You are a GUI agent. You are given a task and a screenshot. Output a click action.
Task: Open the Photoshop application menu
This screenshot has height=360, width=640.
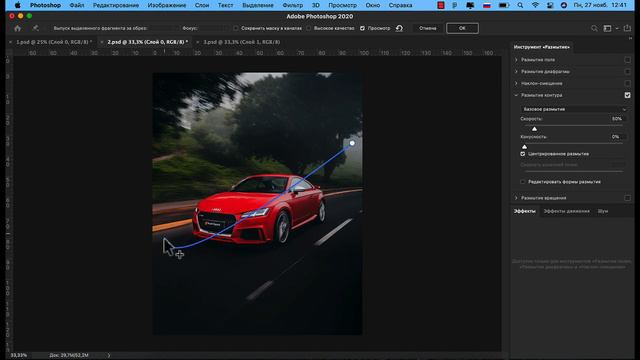pos(45,5)
